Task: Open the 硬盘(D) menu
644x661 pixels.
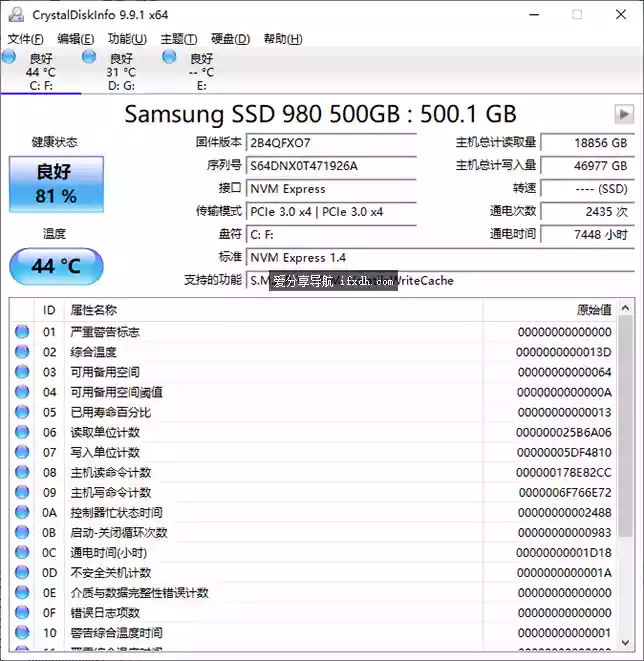Action: pos(231,39)
